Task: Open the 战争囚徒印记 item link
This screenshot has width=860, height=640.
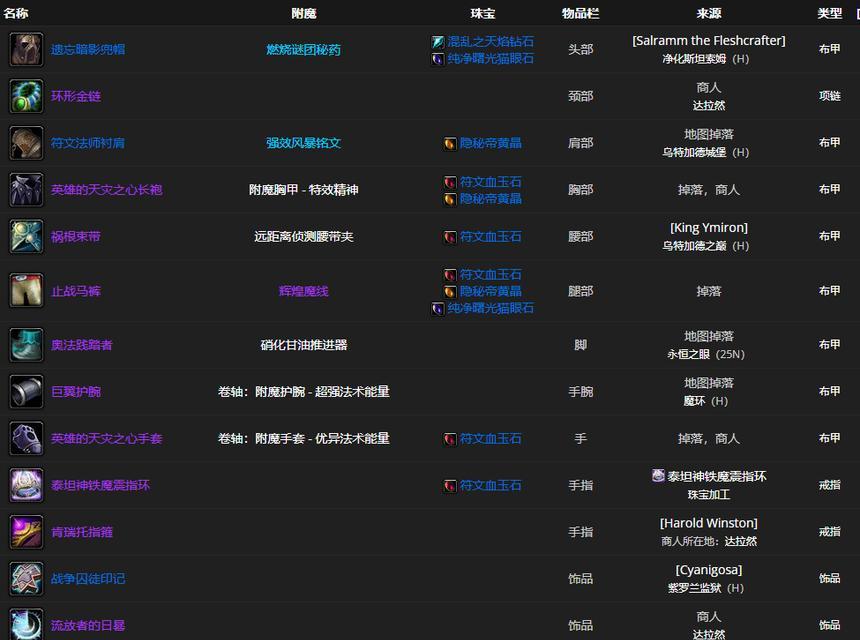Action: (88, 579)
